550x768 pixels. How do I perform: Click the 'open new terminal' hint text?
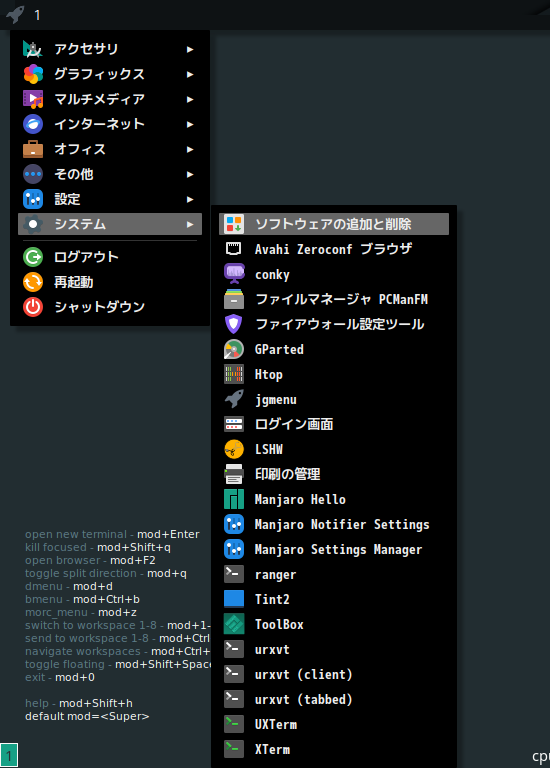pyautogui.click(x=76, y=534)
